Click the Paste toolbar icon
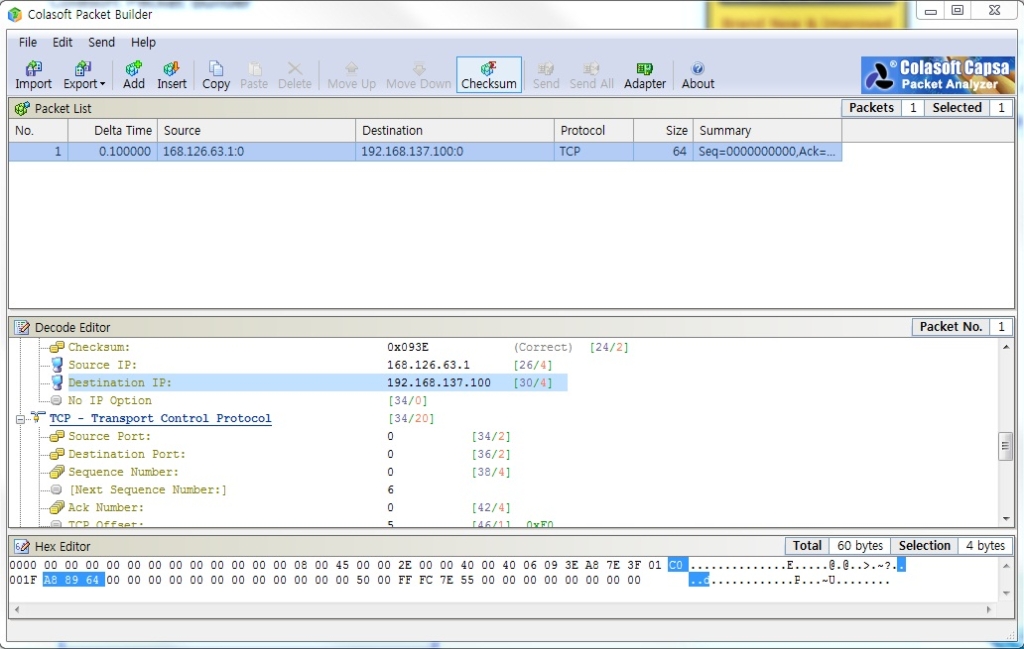 click(x=254, y=75)
